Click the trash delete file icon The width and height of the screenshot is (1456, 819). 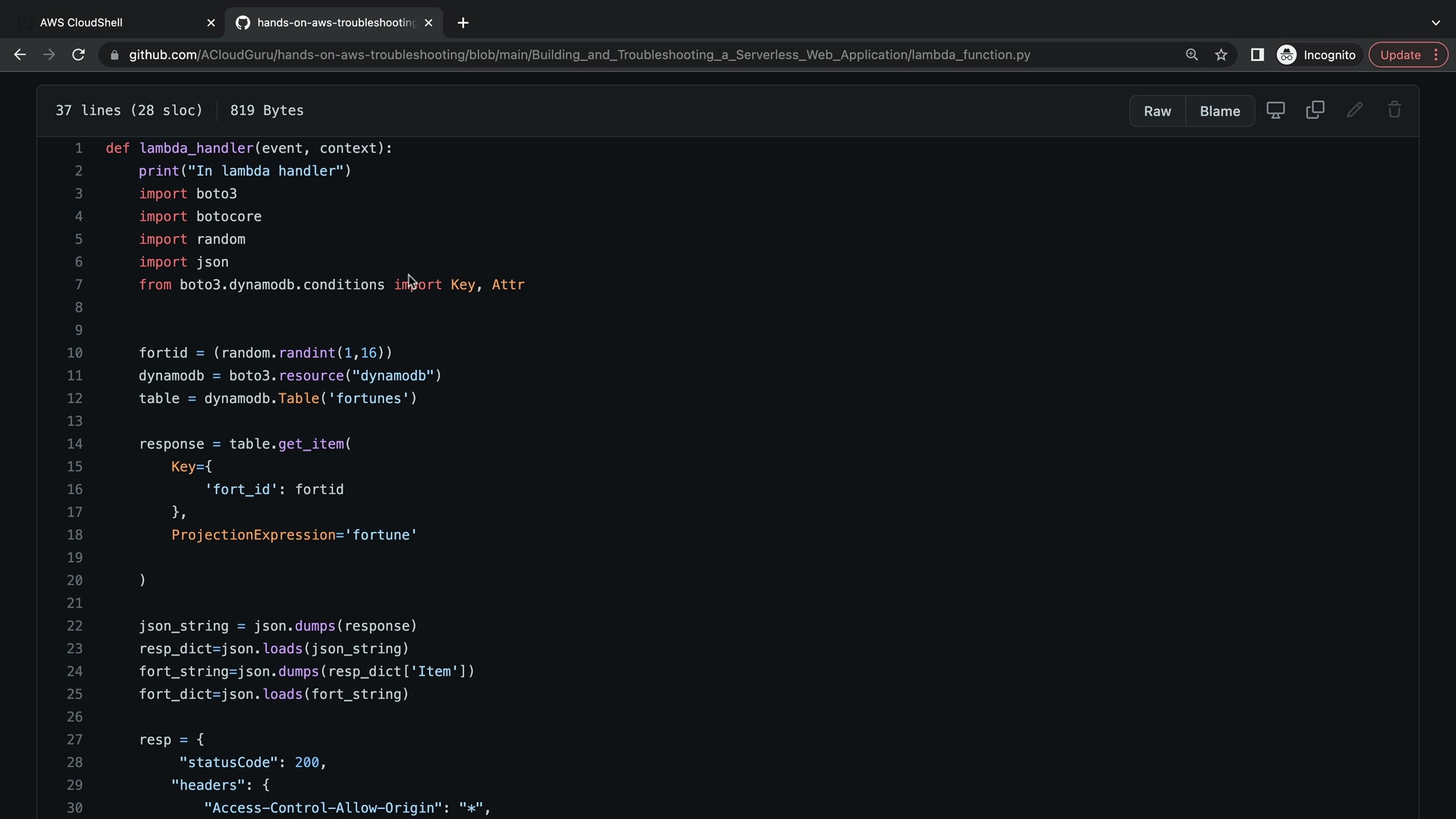pyautogui.click(x=1395, y=110)
